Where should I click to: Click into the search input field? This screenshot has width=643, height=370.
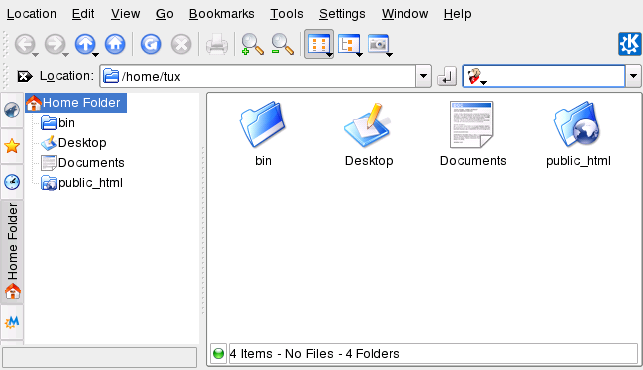544,76
